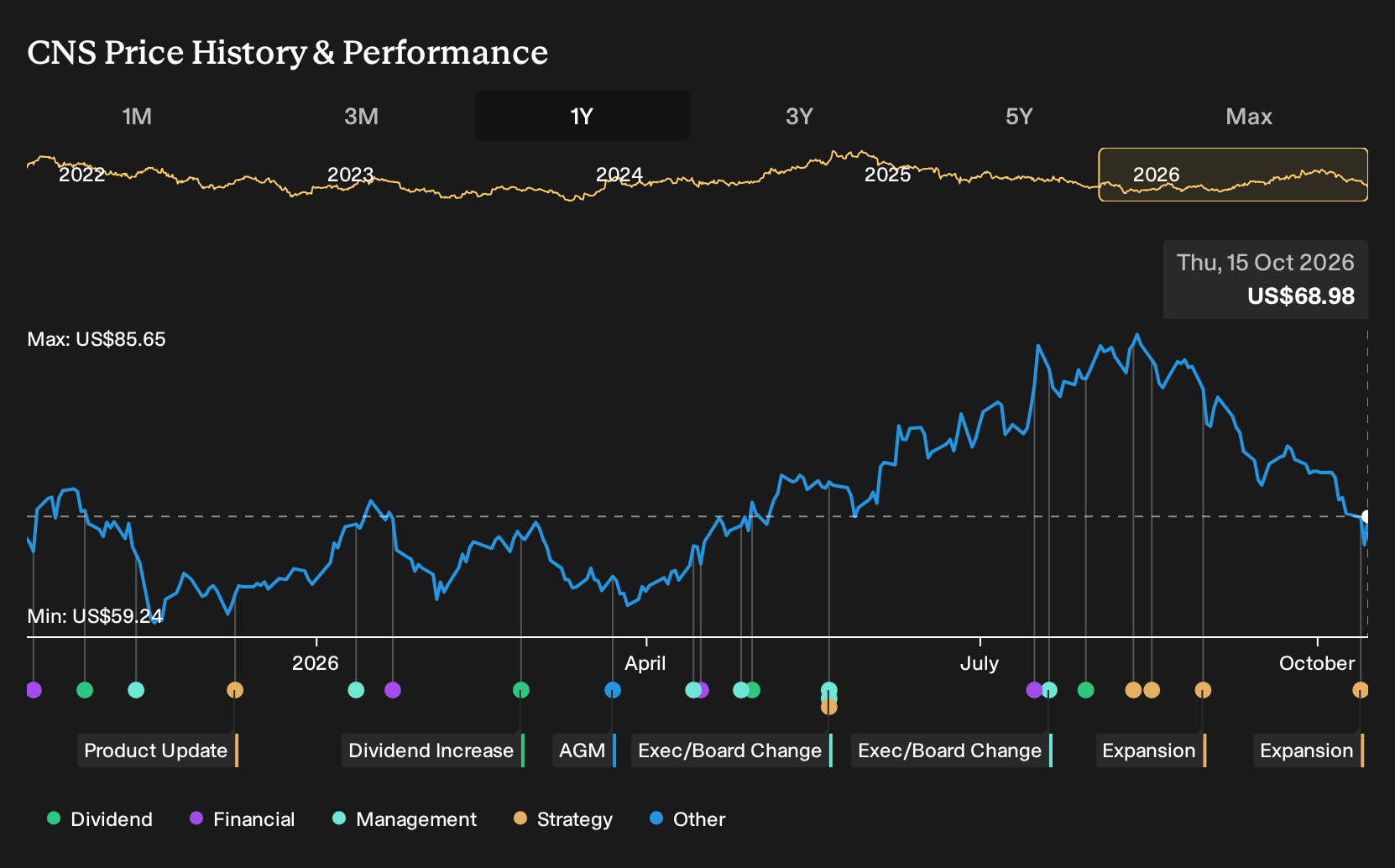
Task: Toggle the Financial legend filter
Action: pyautogui.click(x=243, y=819)
